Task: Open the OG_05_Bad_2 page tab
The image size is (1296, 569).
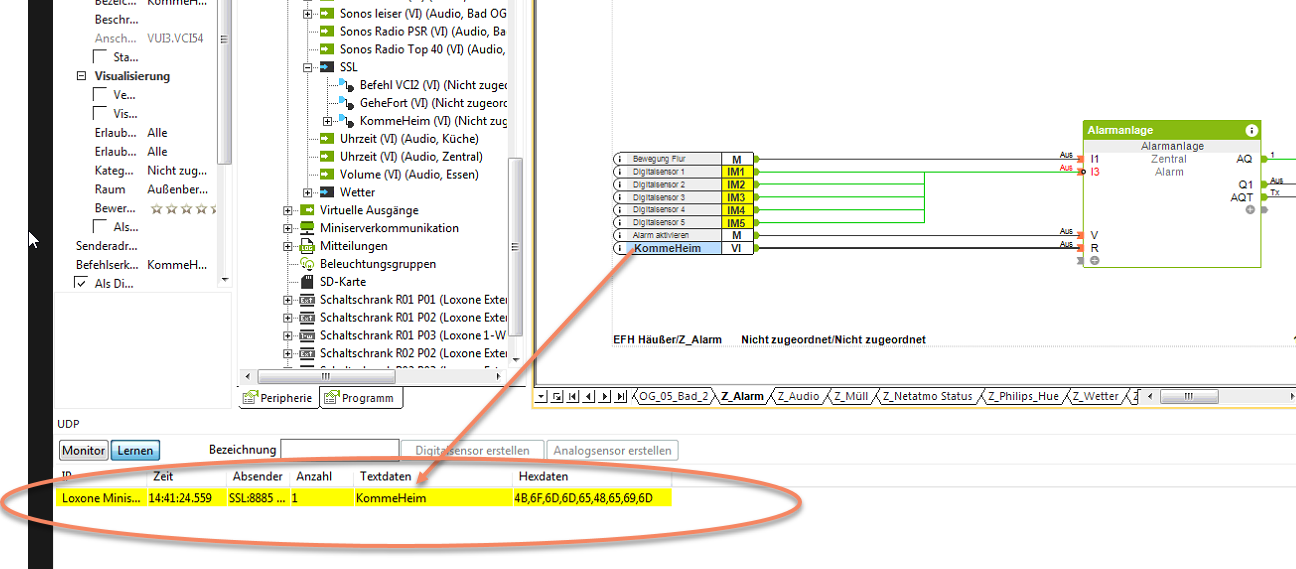Action: coord(673,397)
